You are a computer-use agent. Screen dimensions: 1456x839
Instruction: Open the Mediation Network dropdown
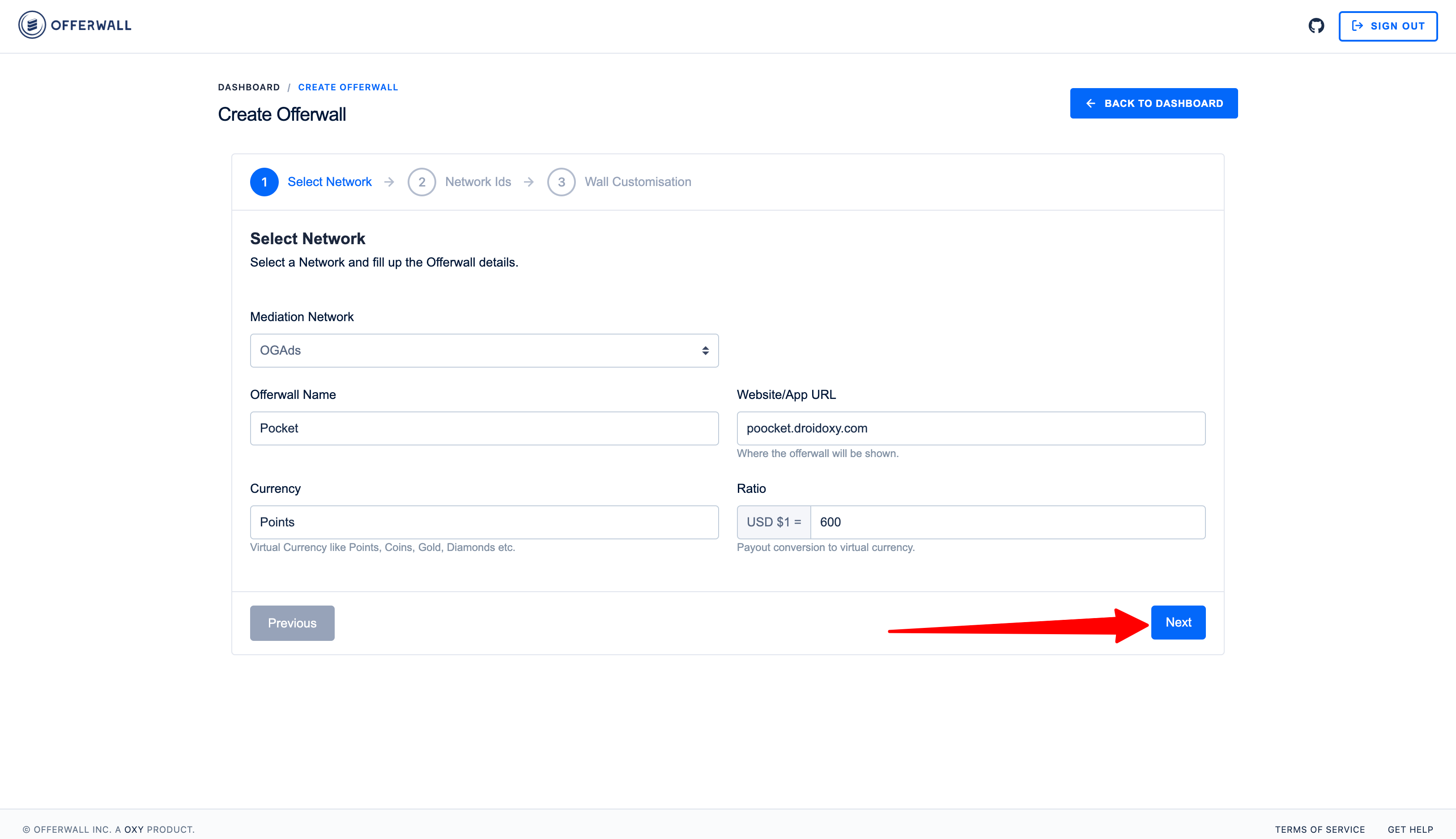point(483,350)
